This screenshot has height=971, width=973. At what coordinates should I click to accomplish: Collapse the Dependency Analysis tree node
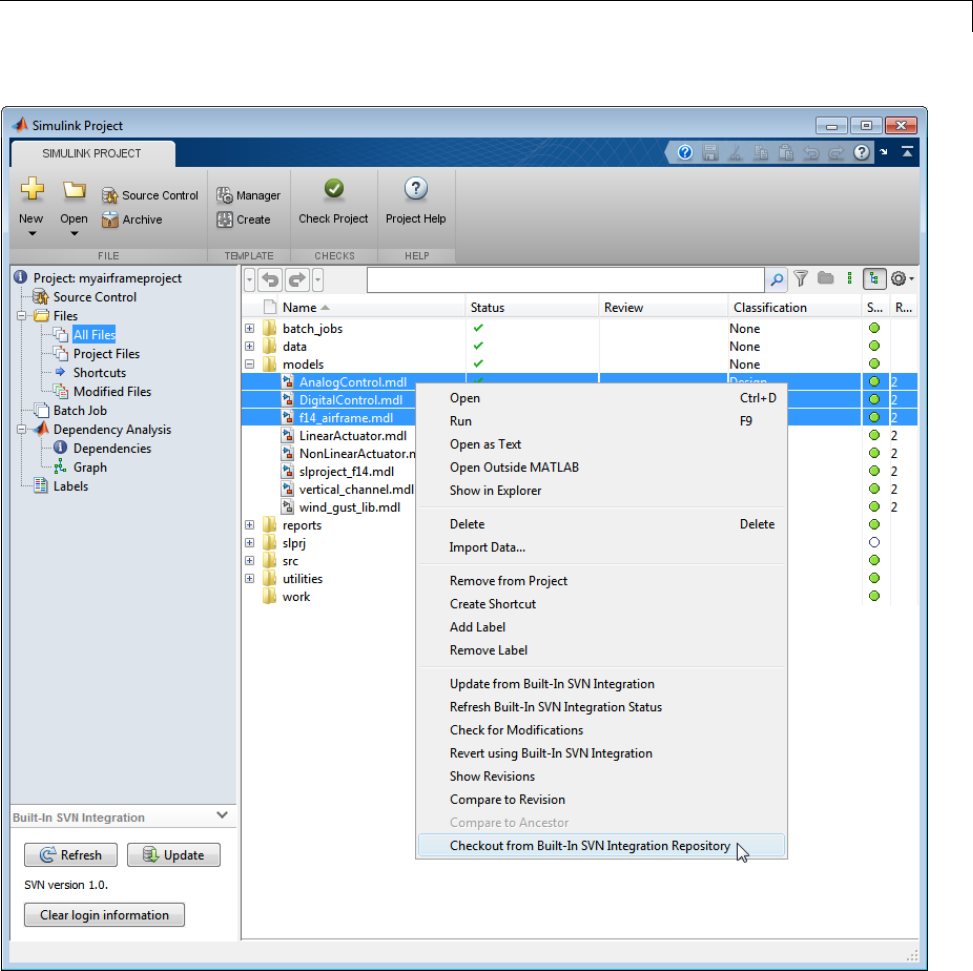click(x=21, y=429)
